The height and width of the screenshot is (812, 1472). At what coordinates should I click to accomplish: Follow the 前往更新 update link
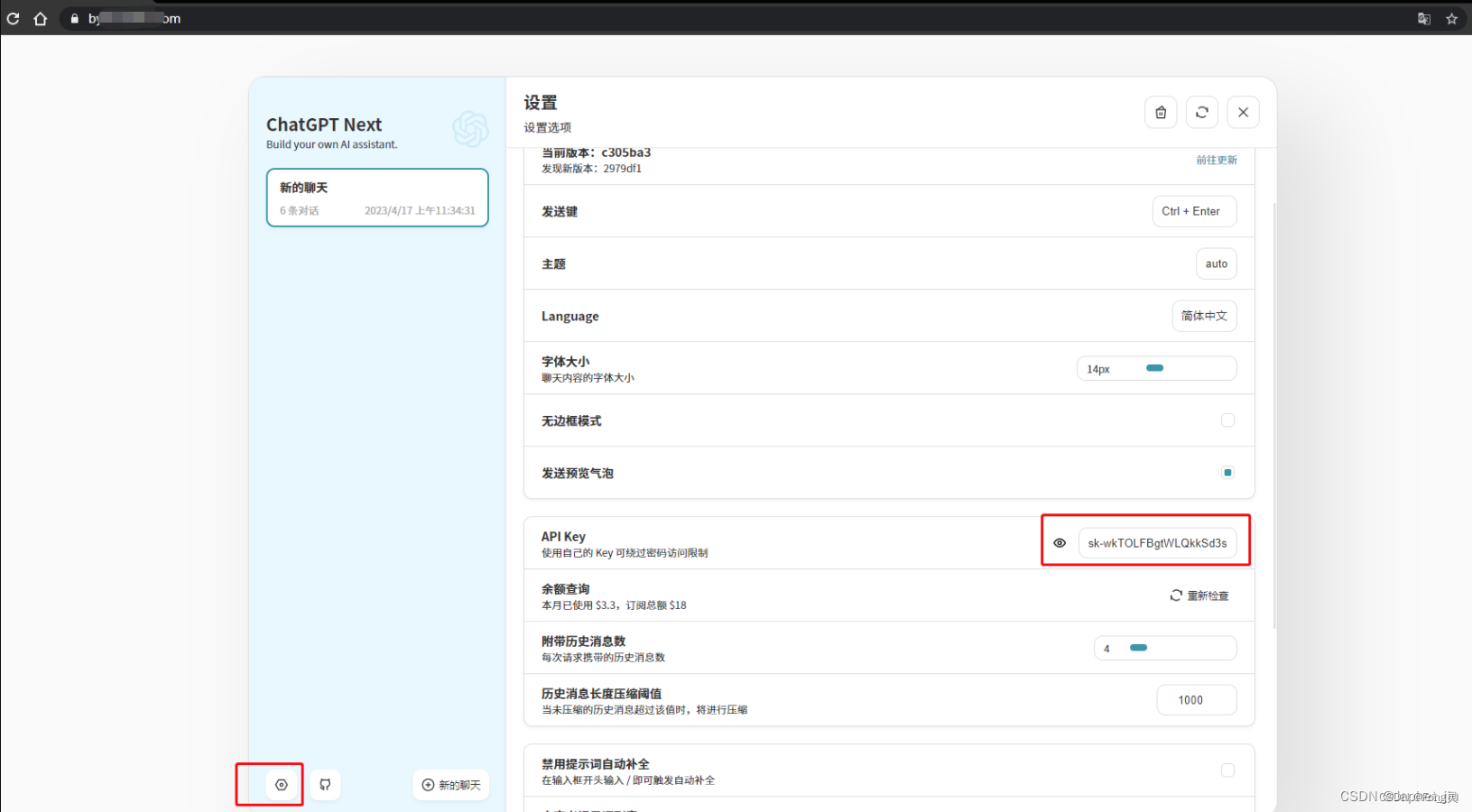(x=1217, y=160)
